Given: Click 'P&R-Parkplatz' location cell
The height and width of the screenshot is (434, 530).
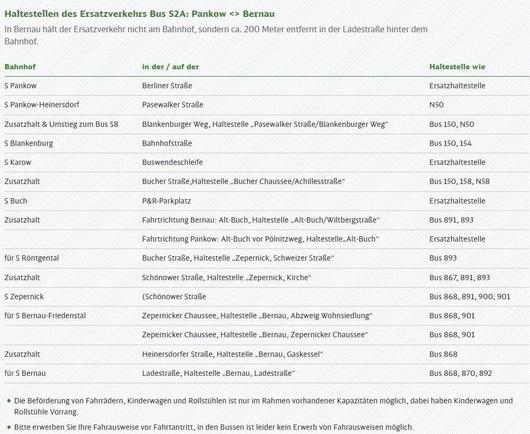Looking at the screenshot, I should (x=166, y=201).
